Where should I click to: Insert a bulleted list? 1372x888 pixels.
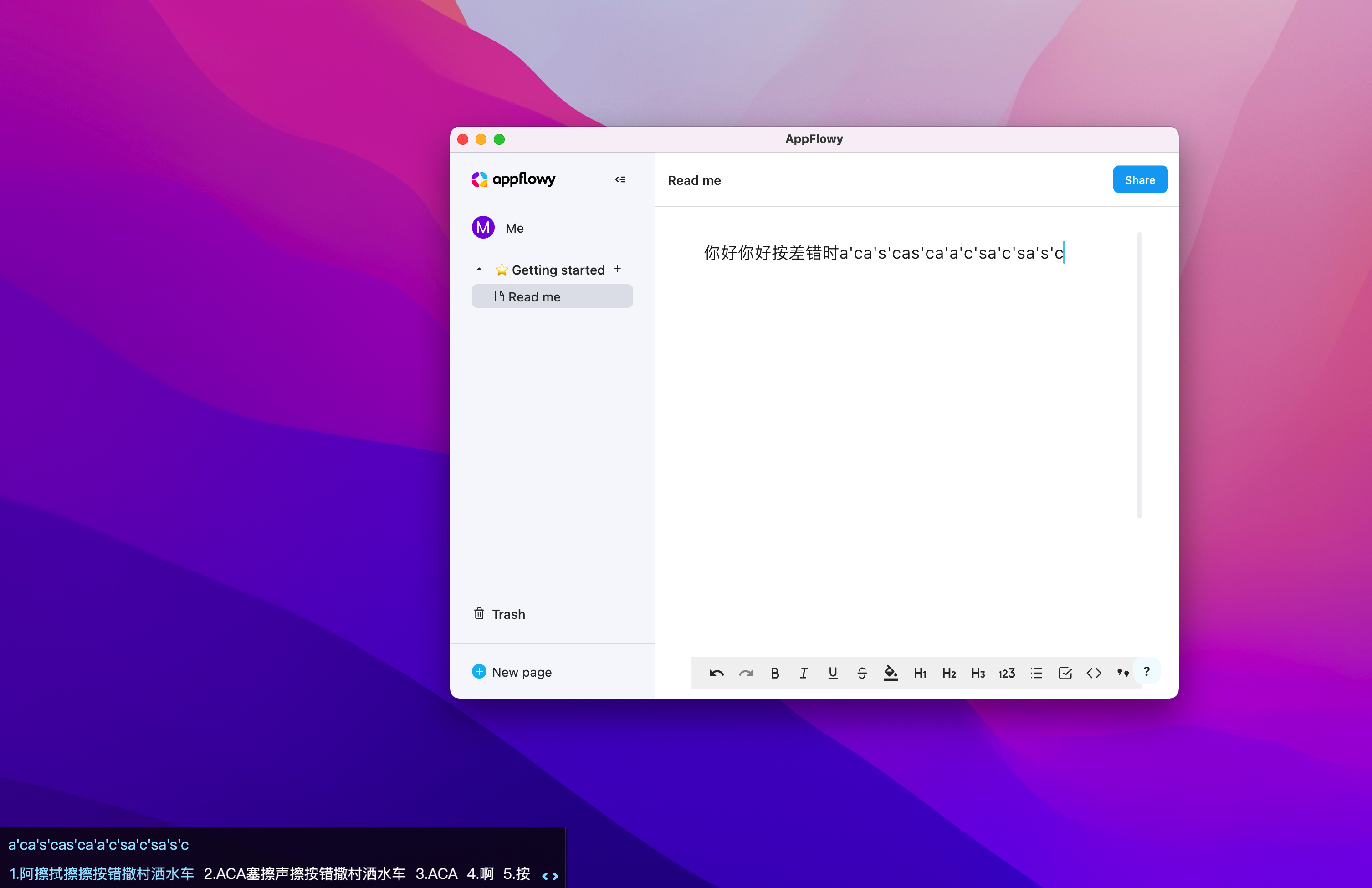tap(1036, 673)
